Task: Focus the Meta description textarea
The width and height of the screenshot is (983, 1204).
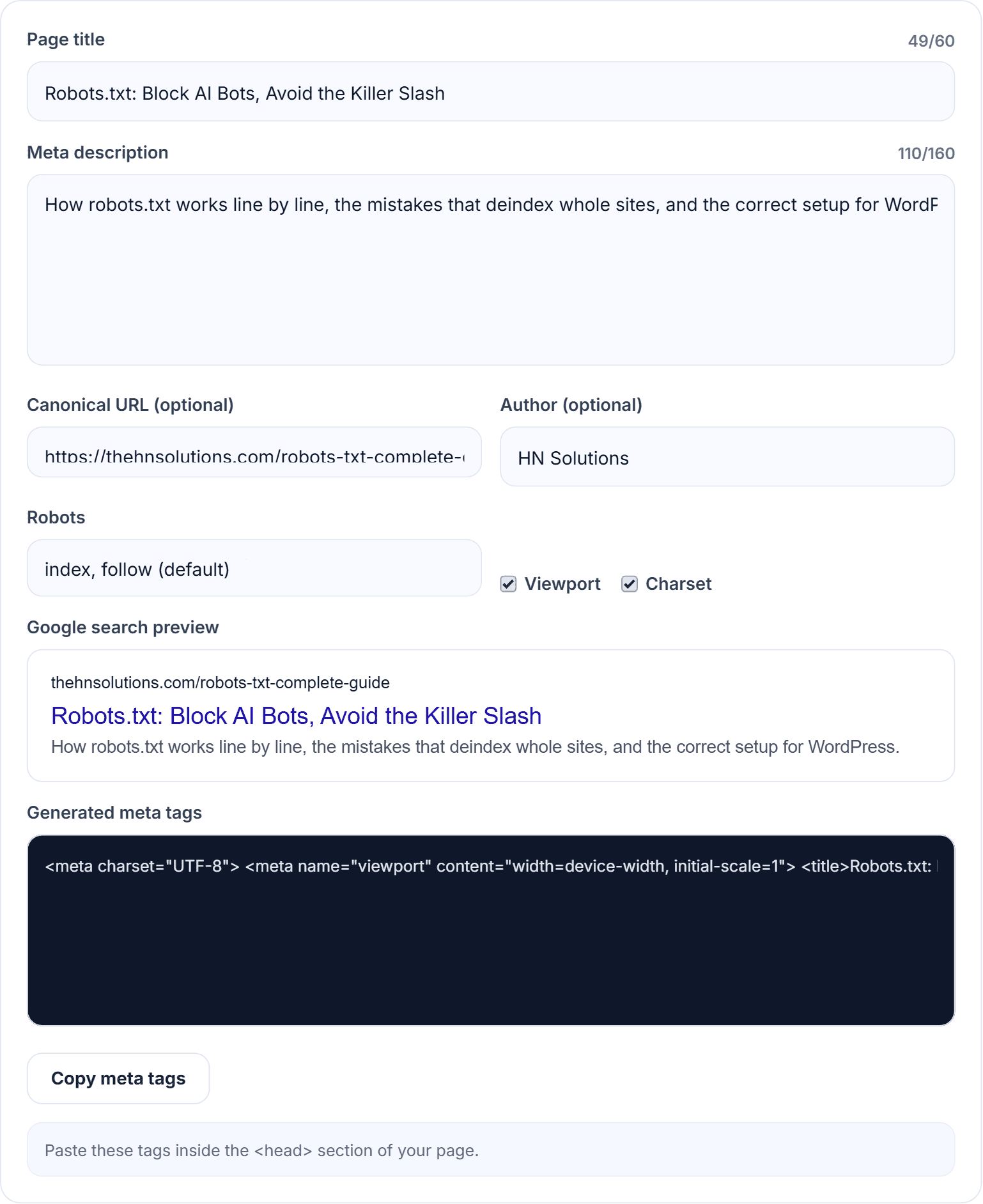Action: 490,270
